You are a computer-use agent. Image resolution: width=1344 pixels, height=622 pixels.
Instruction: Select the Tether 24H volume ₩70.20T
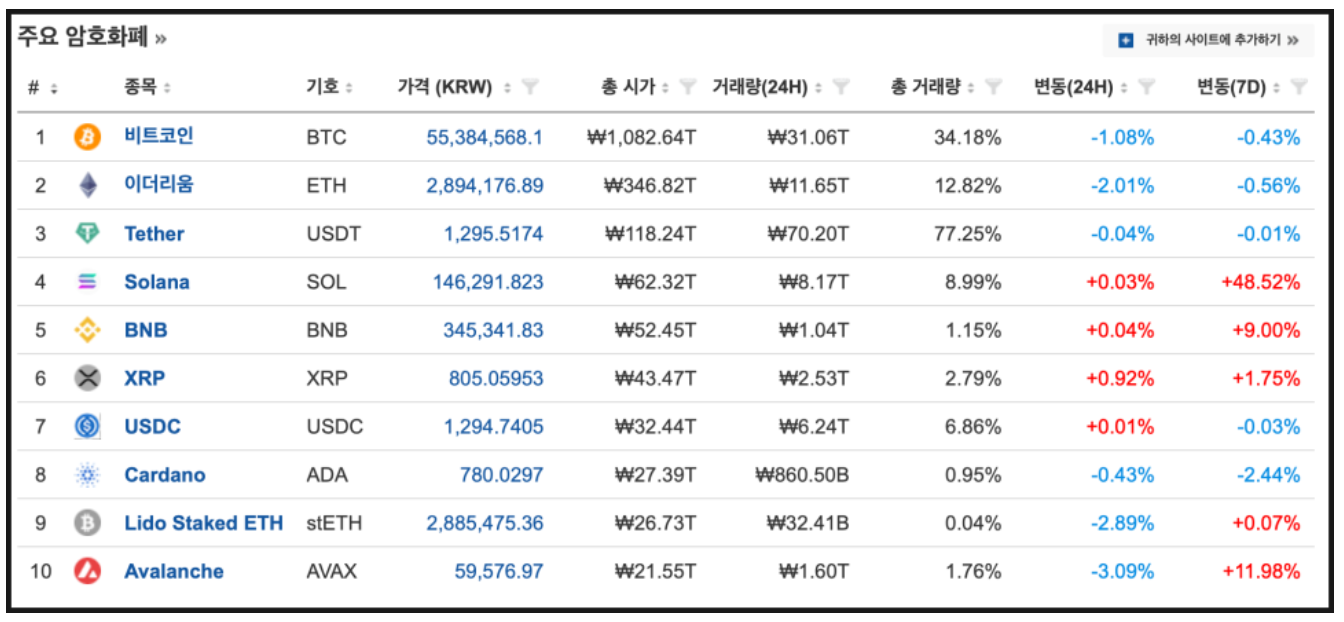pos(808,234)
